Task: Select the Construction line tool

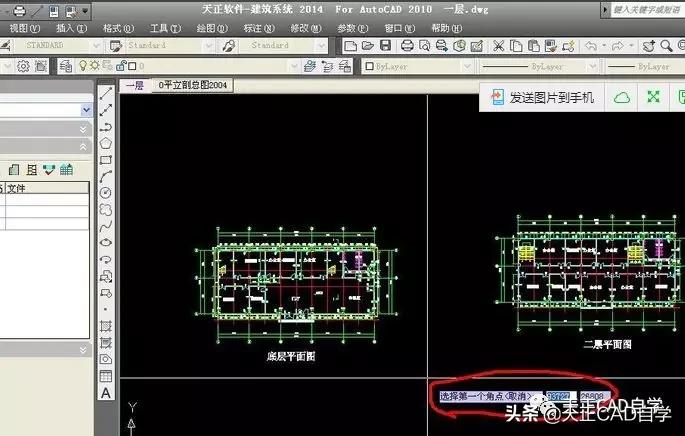Action: click(x=106, y=110)
